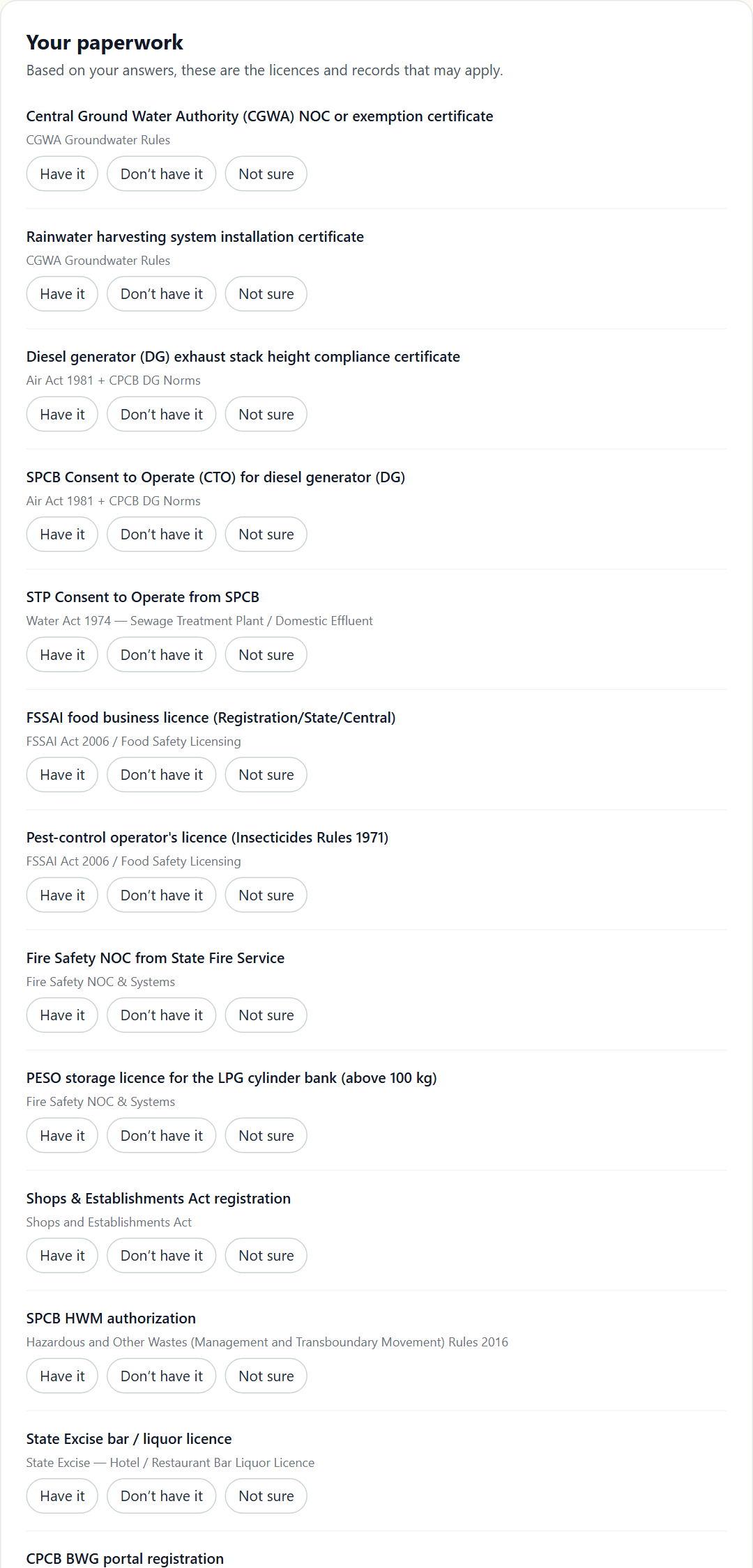
Task: Choose 'Not sure' for DG exhaust stack height certificate
Action: click(266, 414)
